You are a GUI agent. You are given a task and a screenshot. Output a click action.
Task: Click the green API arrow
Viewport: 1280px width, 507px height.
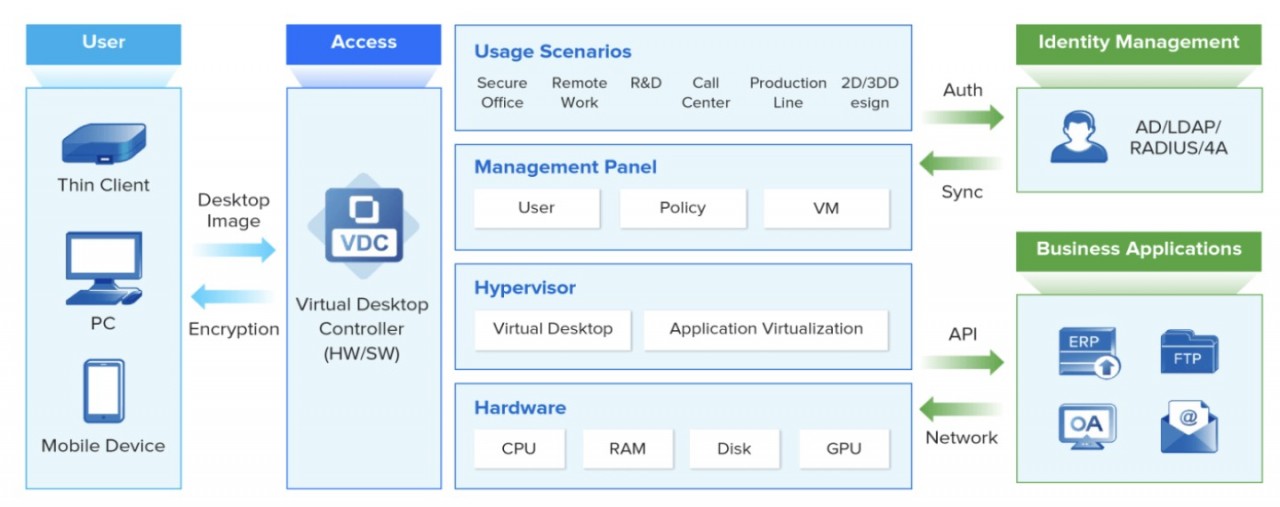(963, 361)
